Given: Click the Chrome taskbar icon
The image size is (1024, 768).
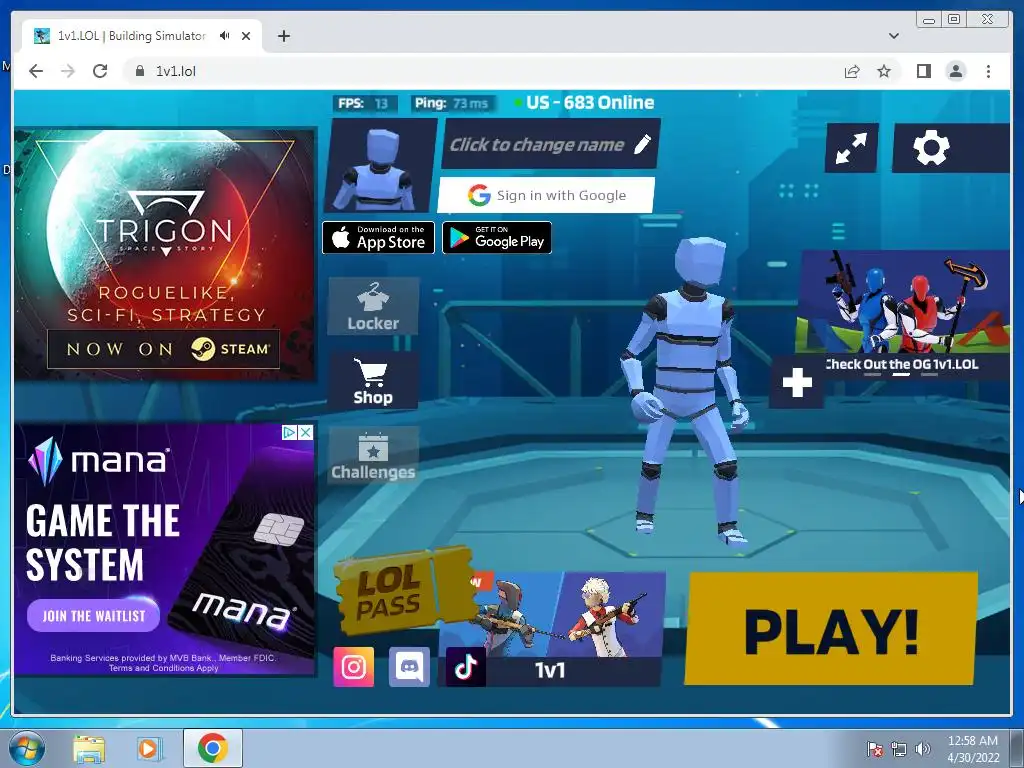Looking at the screenshot, I should (213, 748).
